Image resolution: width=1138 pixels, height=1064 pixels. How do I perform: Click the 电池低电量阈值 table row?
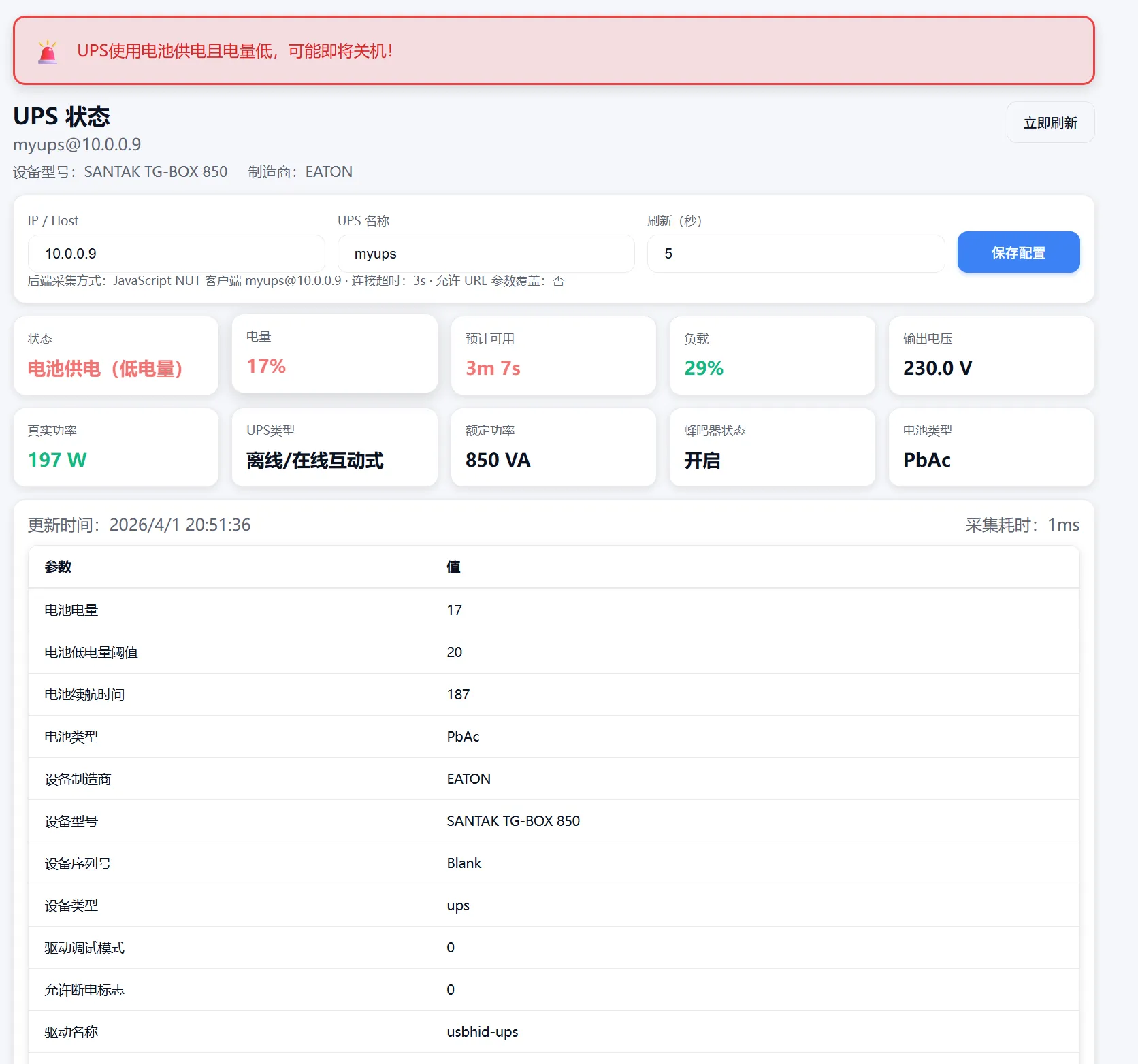553,652
